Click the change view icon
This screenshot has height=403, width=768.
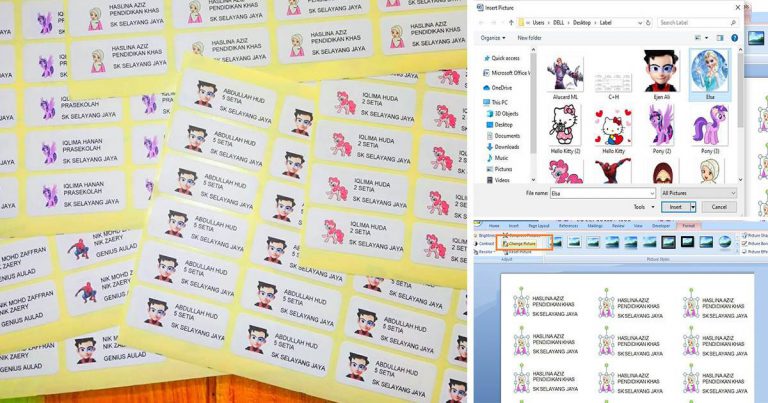point(698,38)
